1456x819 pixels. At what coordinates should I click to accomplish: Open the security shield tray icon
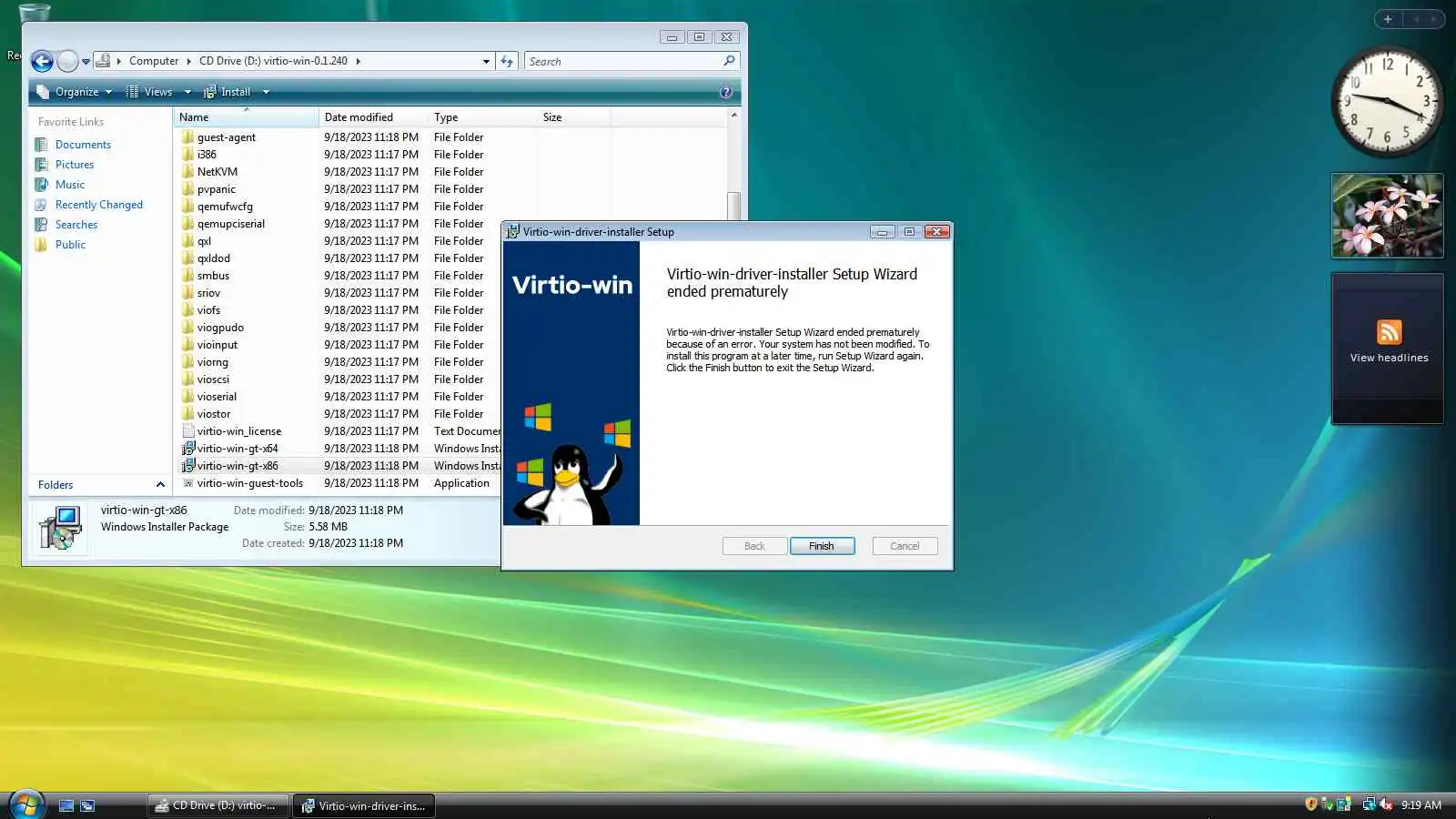[x=1311, y=804]
